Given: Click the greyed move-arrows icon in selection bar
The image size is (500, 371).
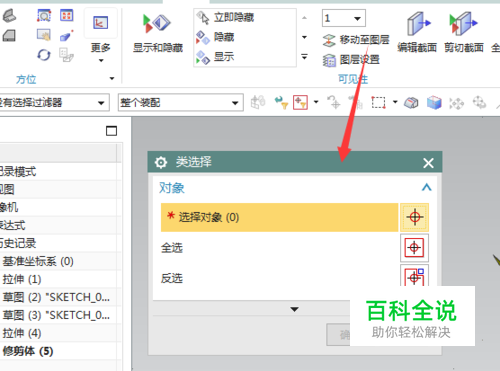Looking at the screenshot, I should pos(457,103).
